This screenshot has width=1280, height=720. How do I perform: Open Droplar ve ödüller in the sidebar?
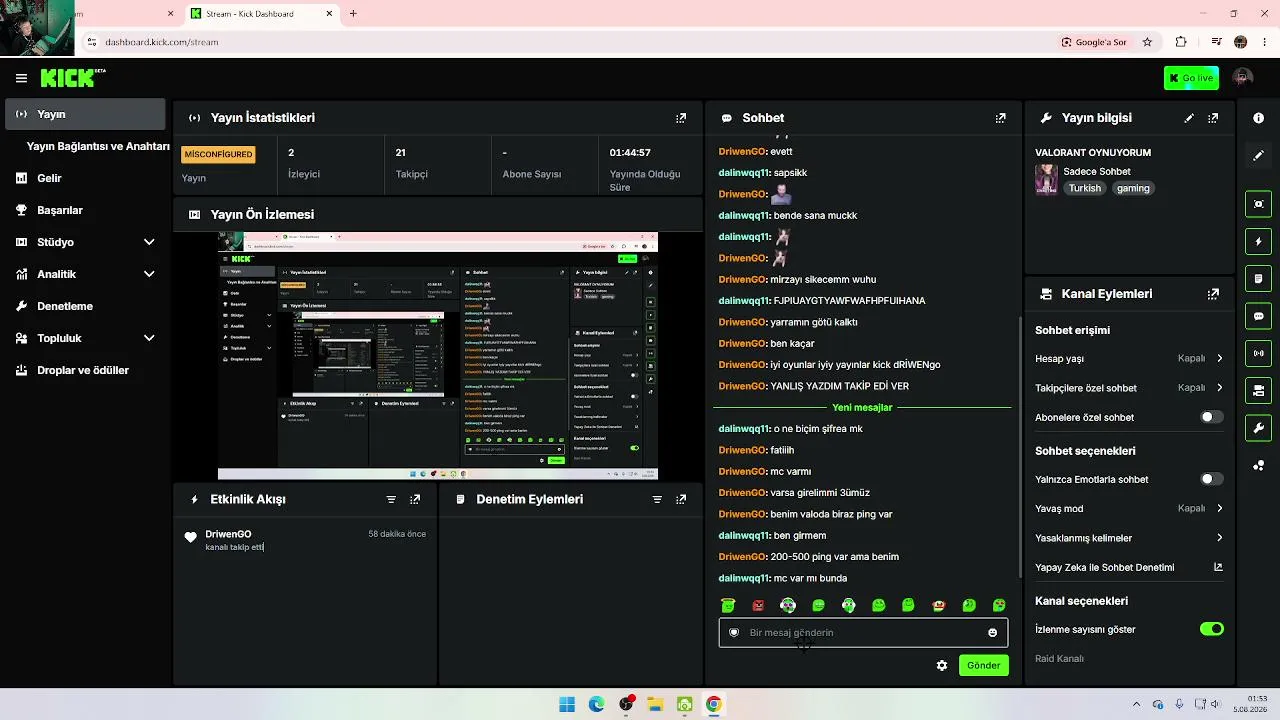coord(84,370)
